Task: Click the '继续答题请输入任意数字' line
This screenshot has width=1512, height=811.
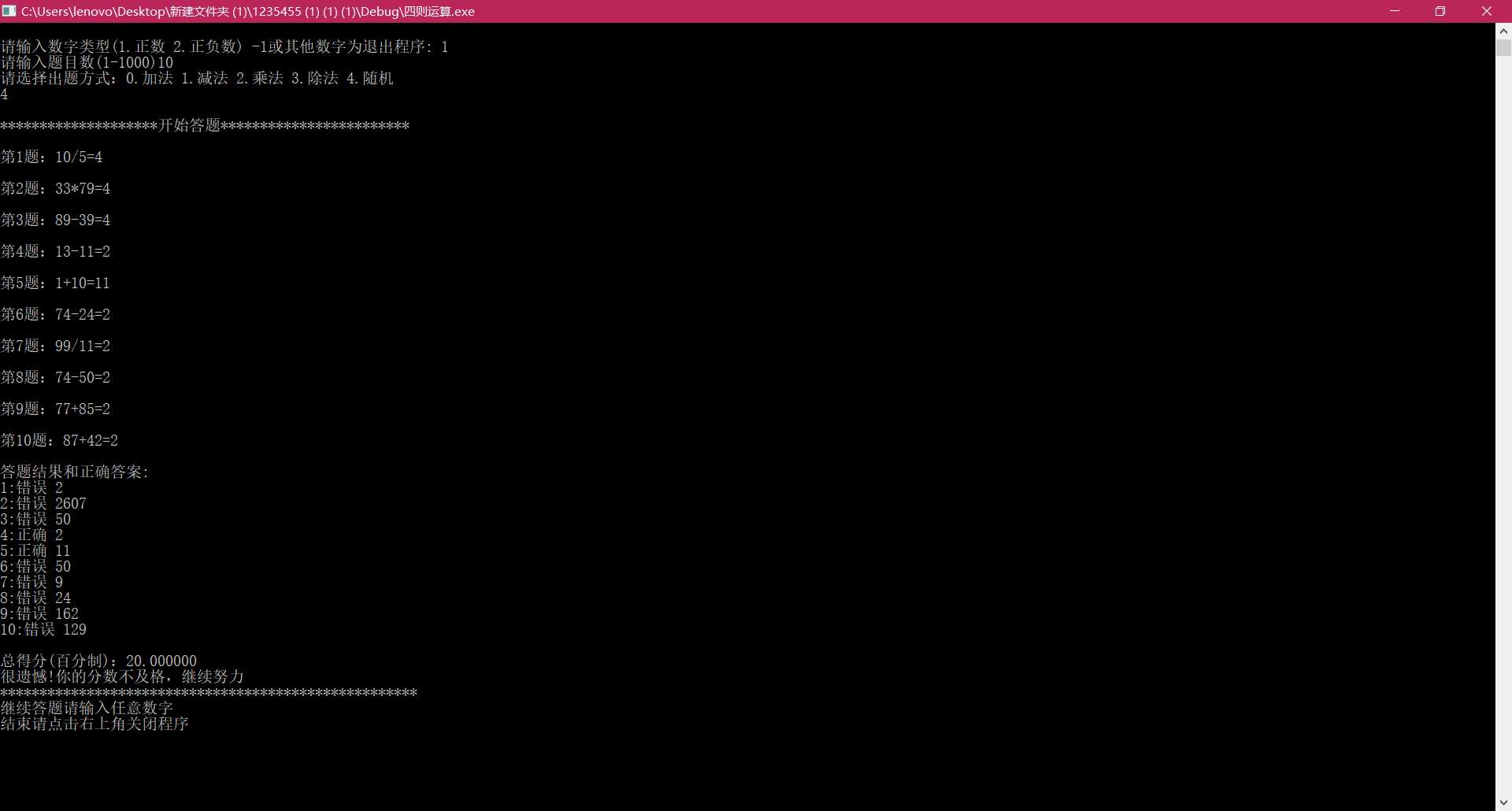Action: pos(87,708)
